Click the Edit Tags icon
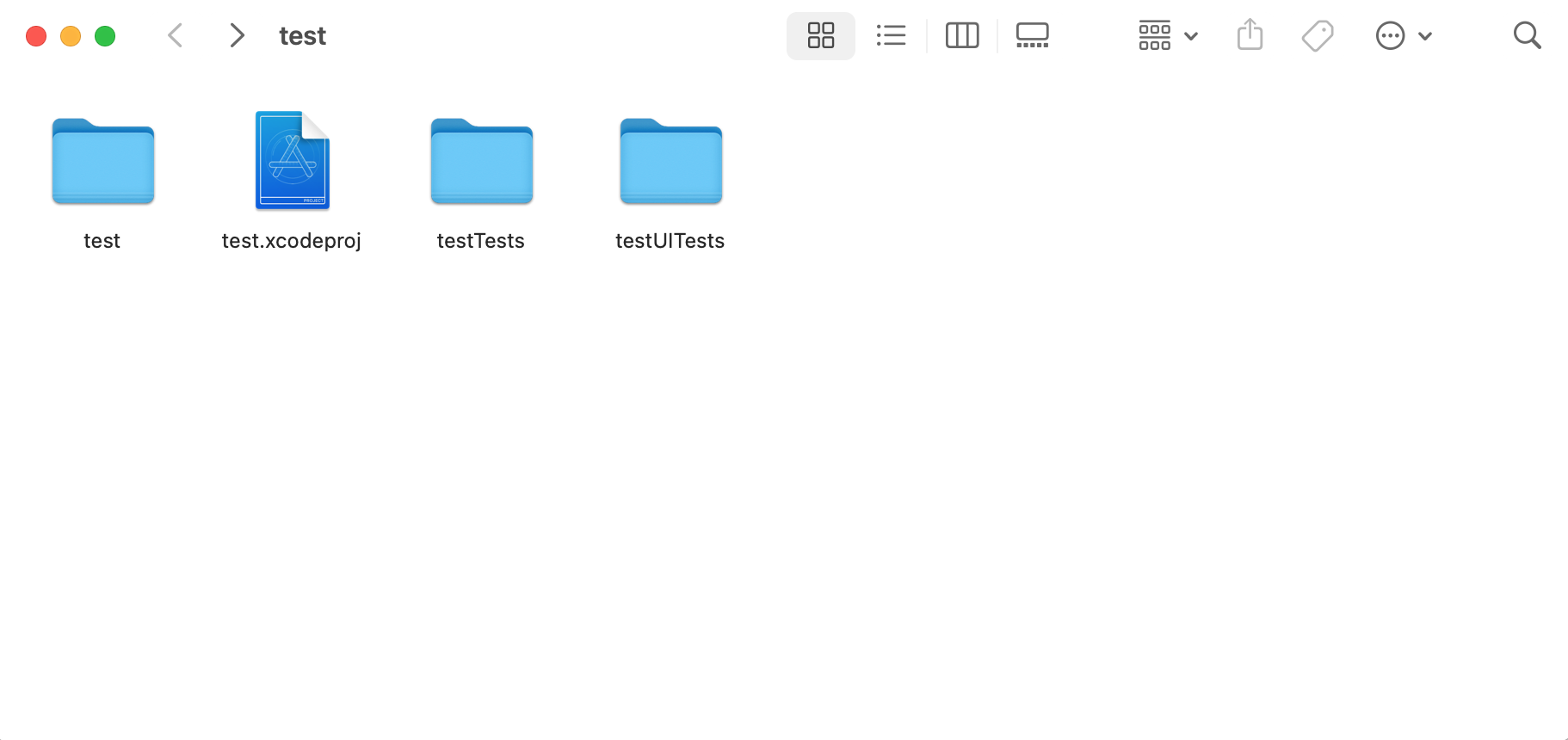 point(1317,36)
